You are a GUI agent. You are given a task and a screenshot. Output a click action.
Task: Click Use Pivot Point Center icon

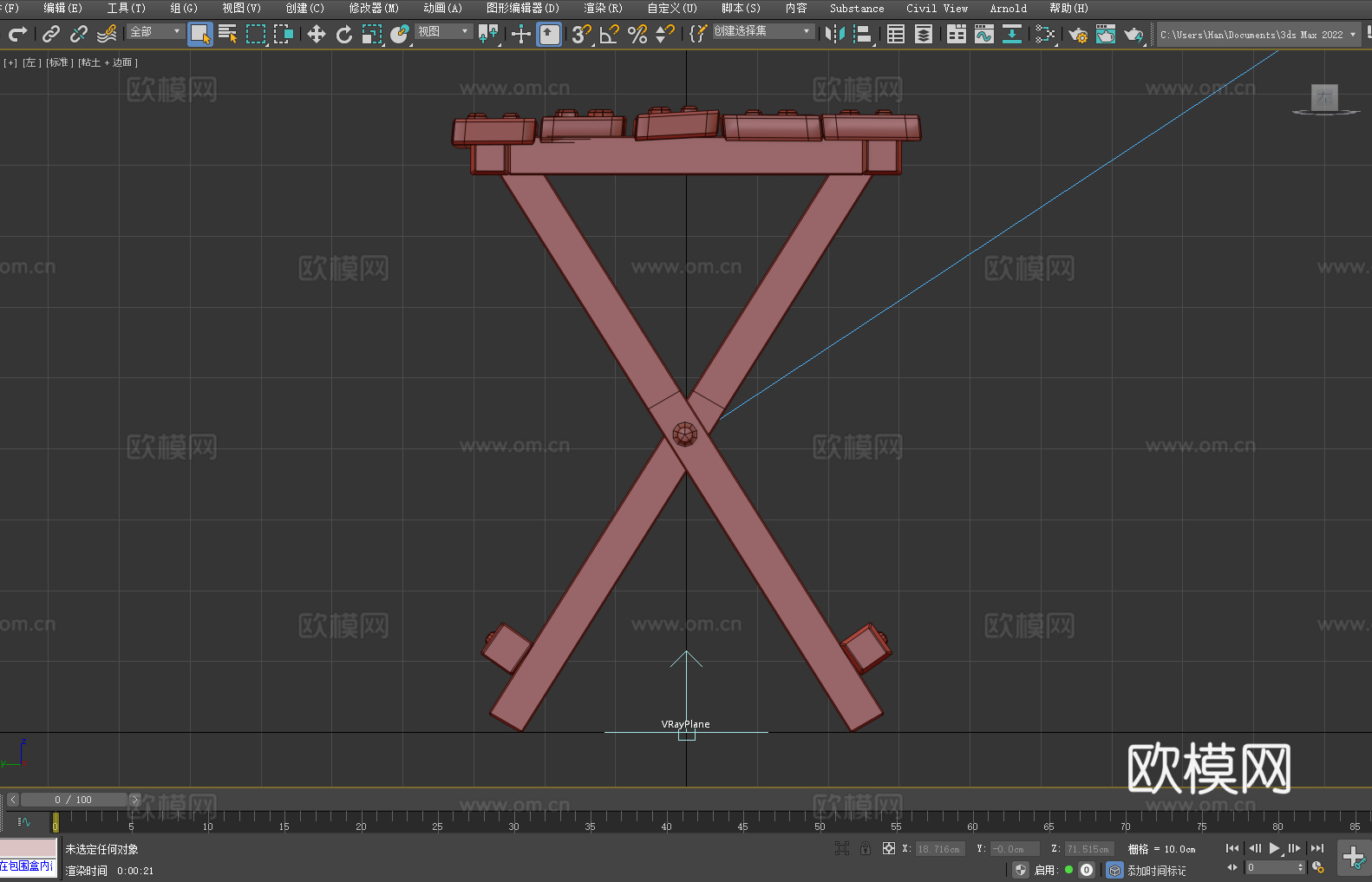pos(488,34)
